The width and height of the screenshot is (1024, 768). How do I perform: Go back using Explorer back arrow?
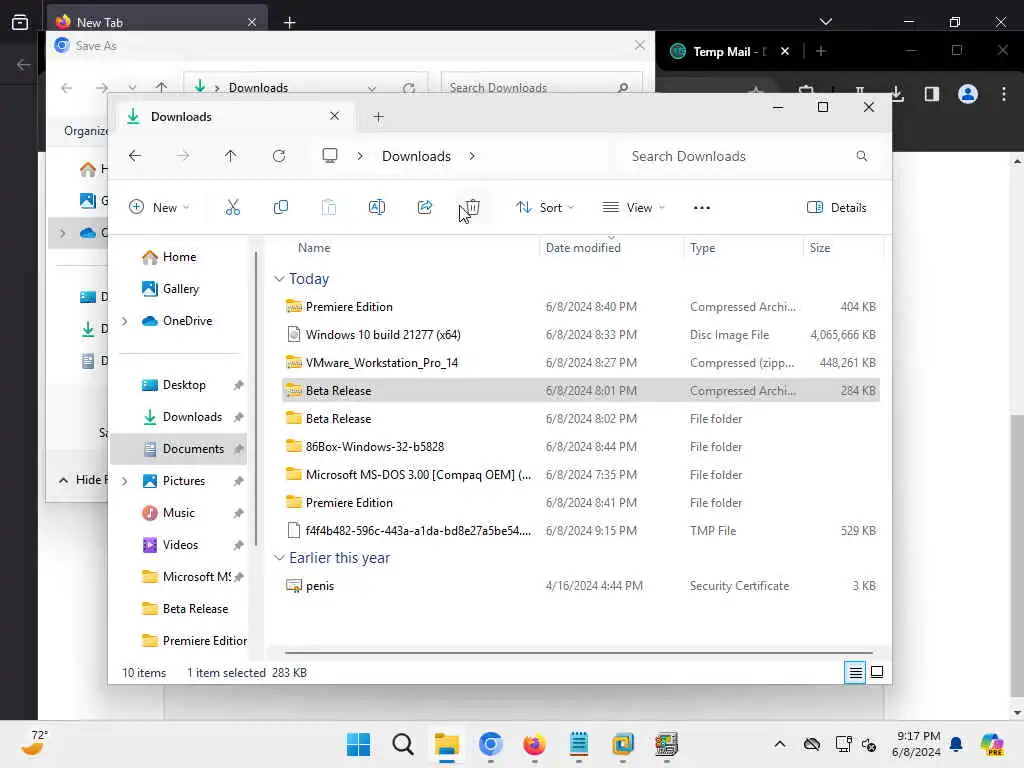point(135,156)
